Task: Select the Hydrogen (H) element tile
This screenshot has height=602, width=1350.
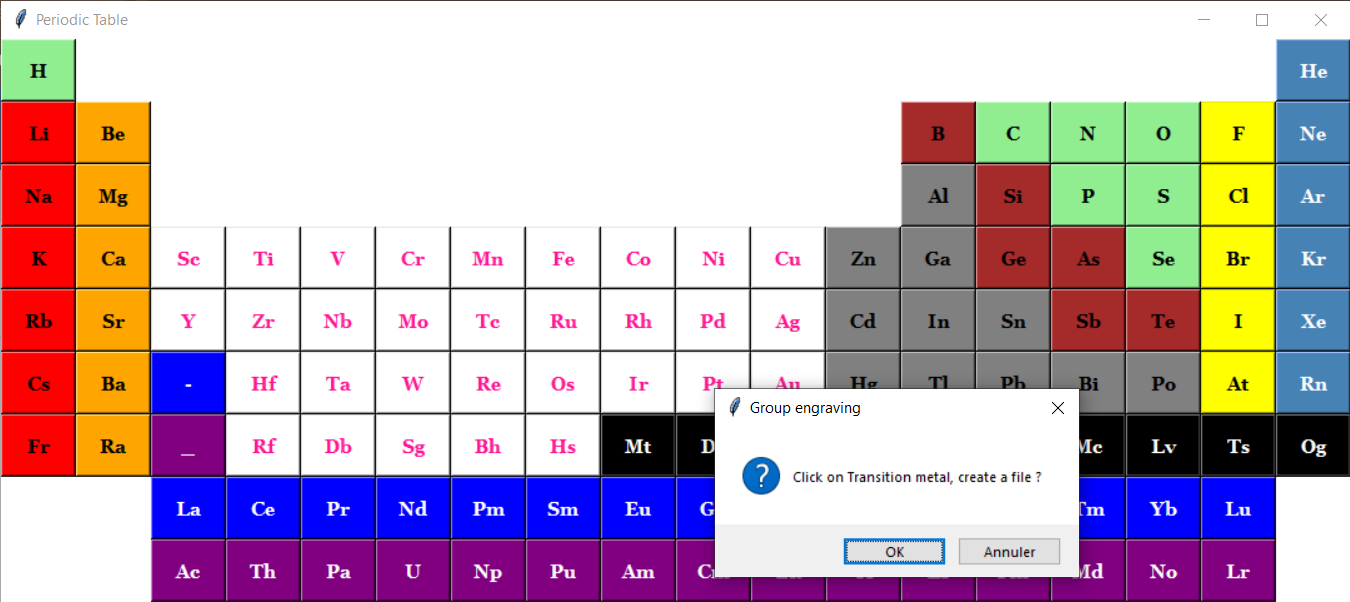Action: pos(38,71)
